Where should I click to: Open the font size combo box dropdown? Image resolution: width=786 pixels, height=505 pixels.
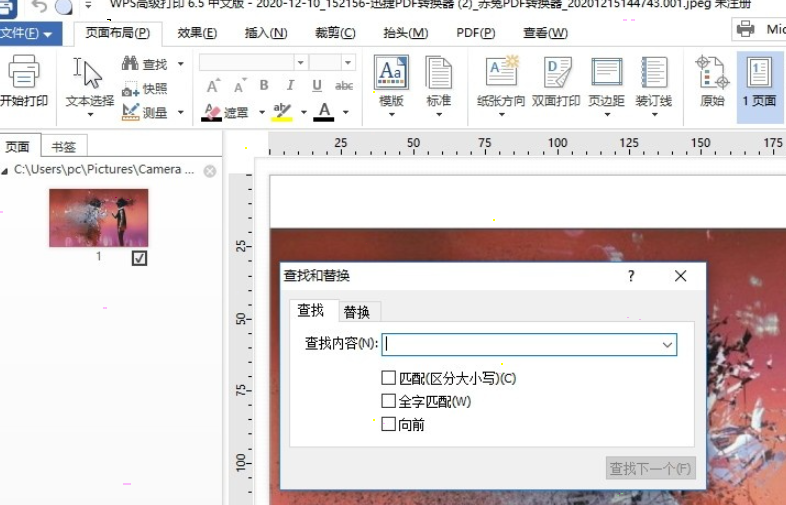pyautogui.click(x=348, y=63)
